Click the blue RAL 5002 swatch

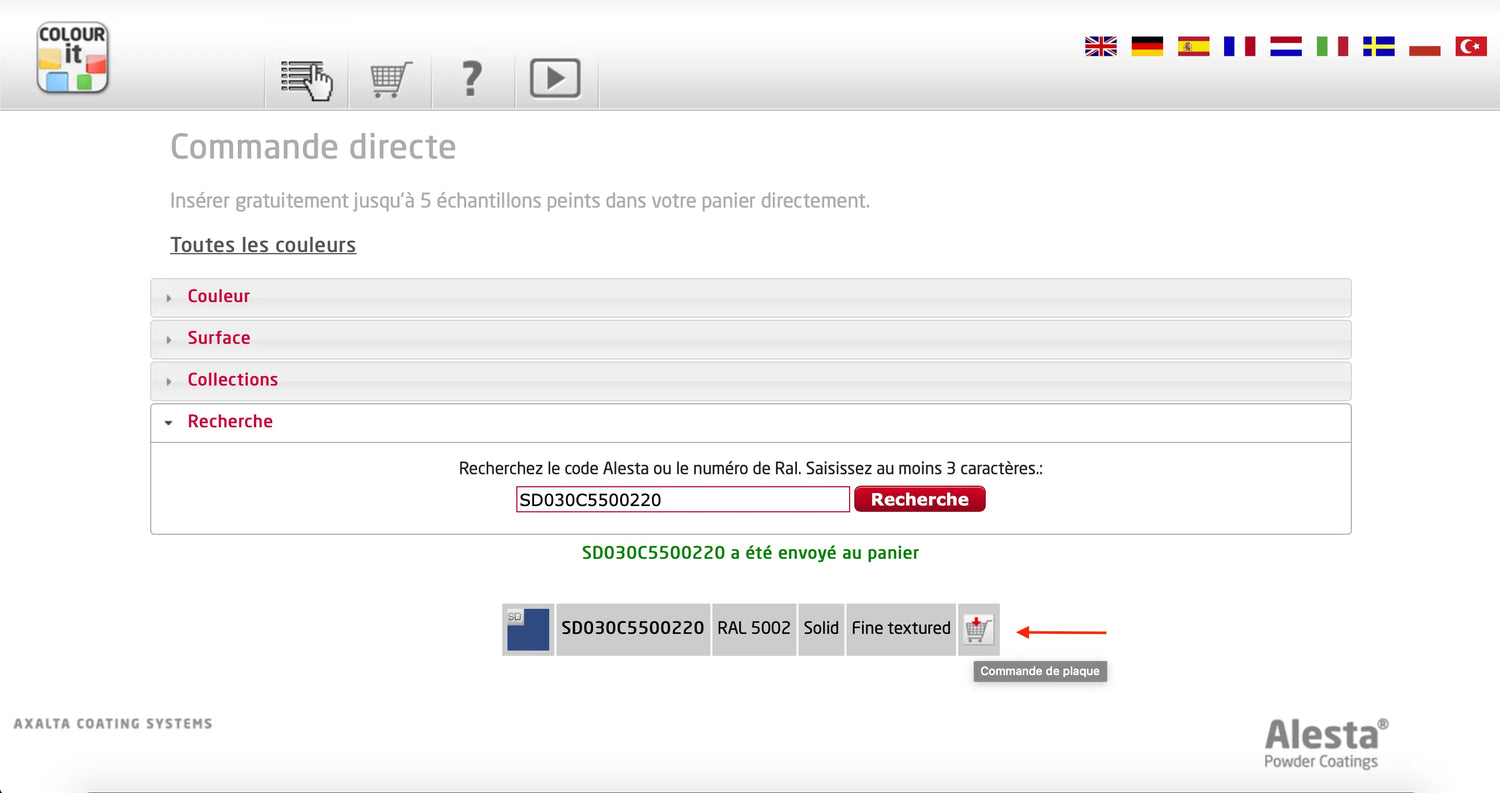click(528, 629)
